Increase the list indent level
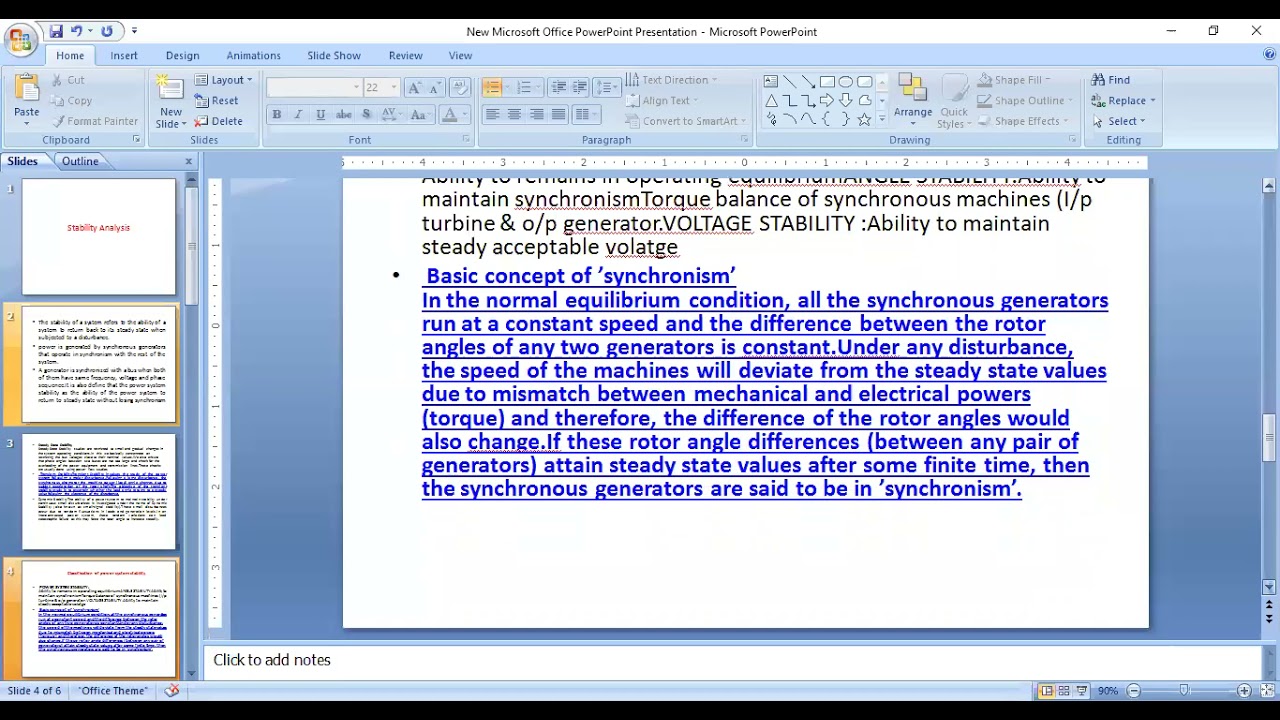This screenshot has width=1280, height=720. (580, 88)
